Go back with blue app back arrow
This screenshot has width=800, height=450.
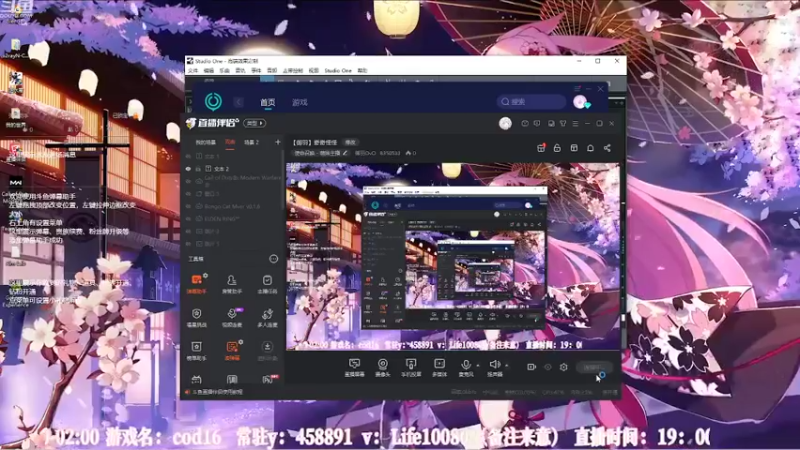(x=239, y=102)
